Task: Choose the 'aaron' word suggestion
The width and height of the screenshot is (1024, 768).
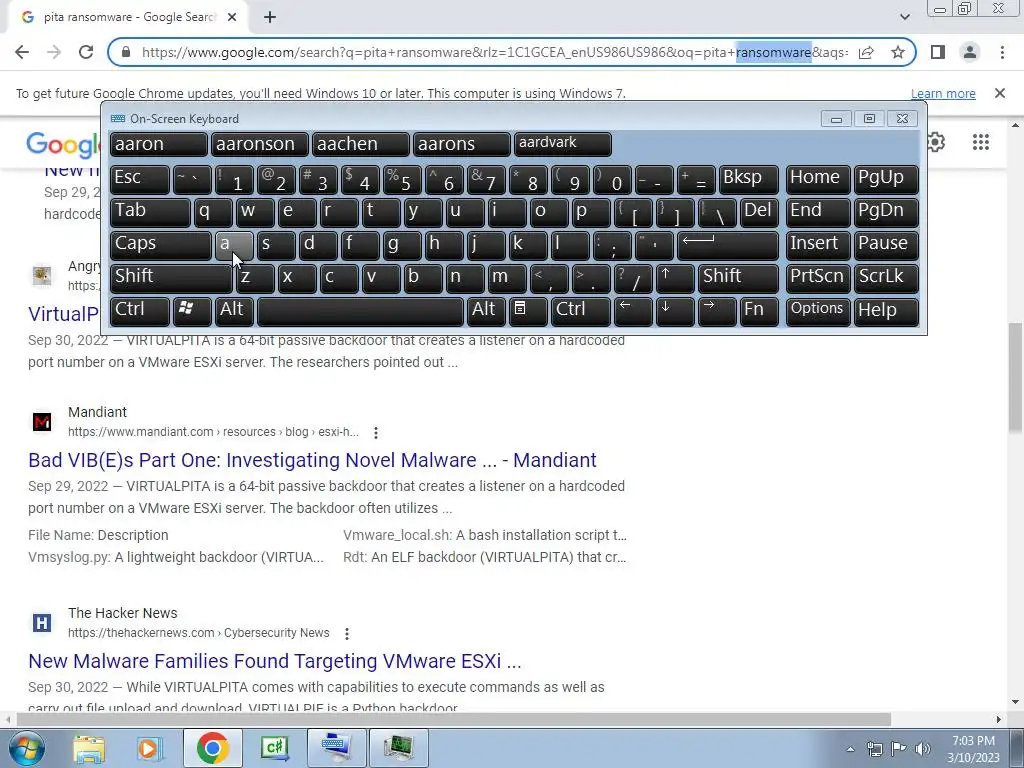Action: [x=159, y=144]
